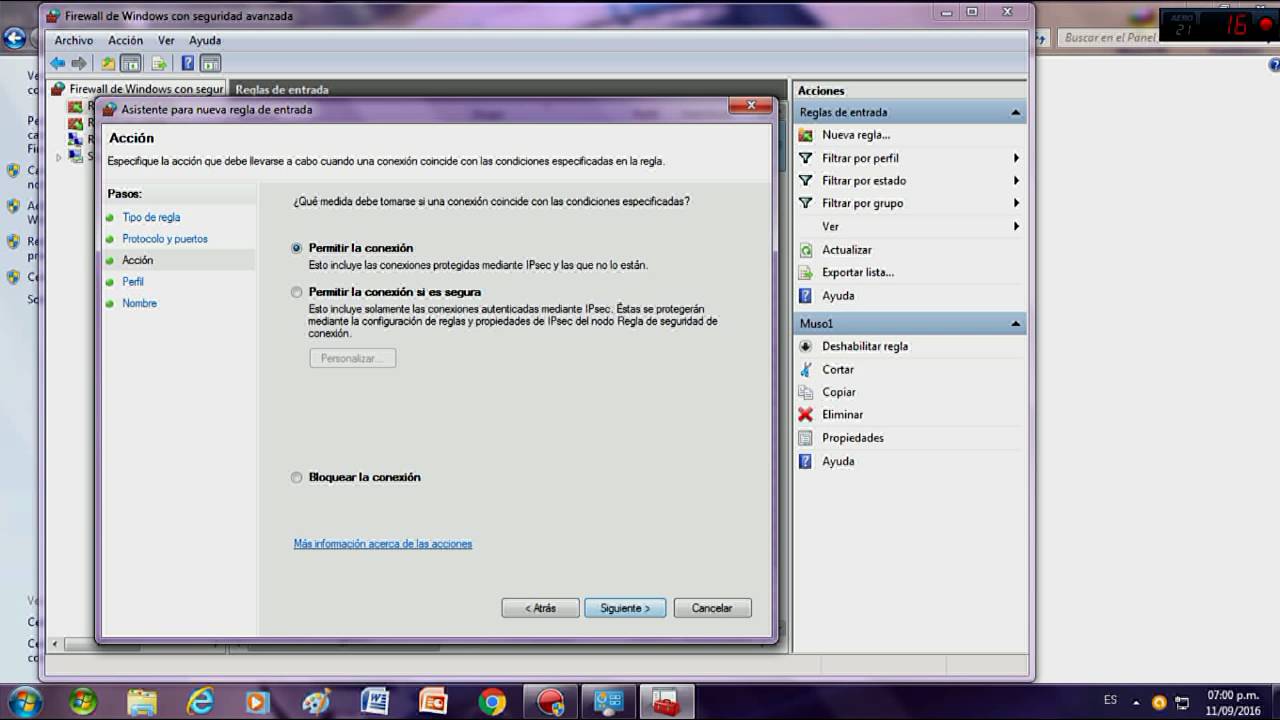Click the Cortar scissors icon
The width and height of the screenshot is (1280, 720).
[x=806, y=369]
